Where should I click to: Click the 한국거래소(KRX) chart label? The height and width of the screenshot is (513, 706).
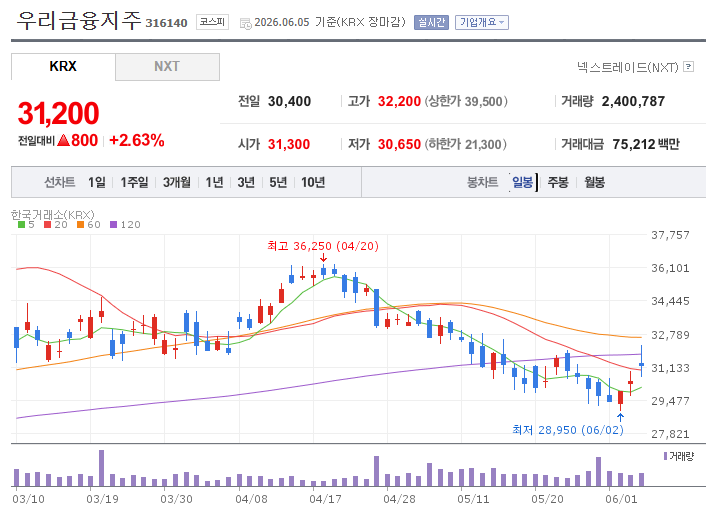pyautogui.click(x=53, y=214)
